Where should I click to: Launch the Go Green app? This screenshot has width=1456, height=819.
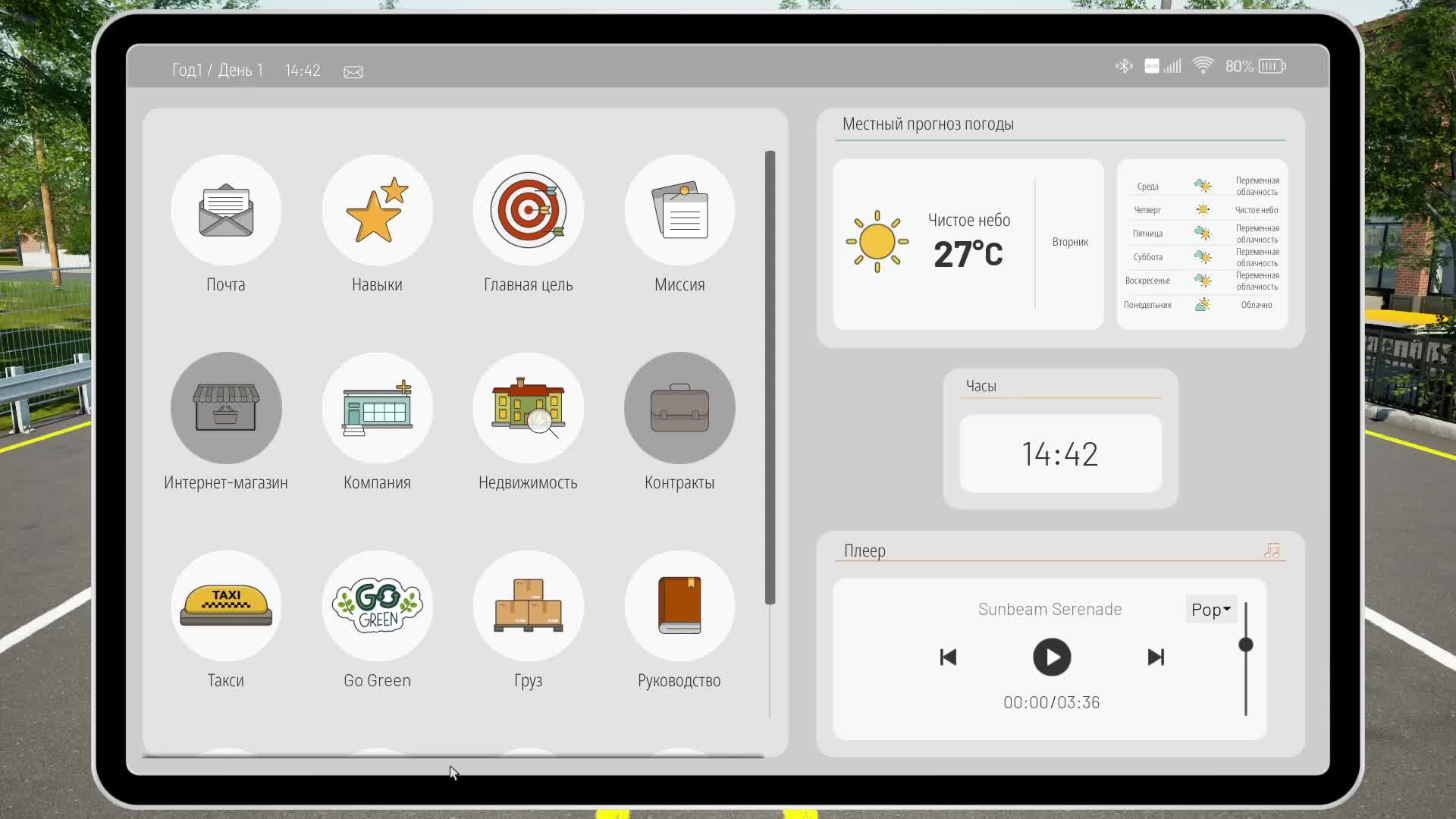[x=377, y=606]
